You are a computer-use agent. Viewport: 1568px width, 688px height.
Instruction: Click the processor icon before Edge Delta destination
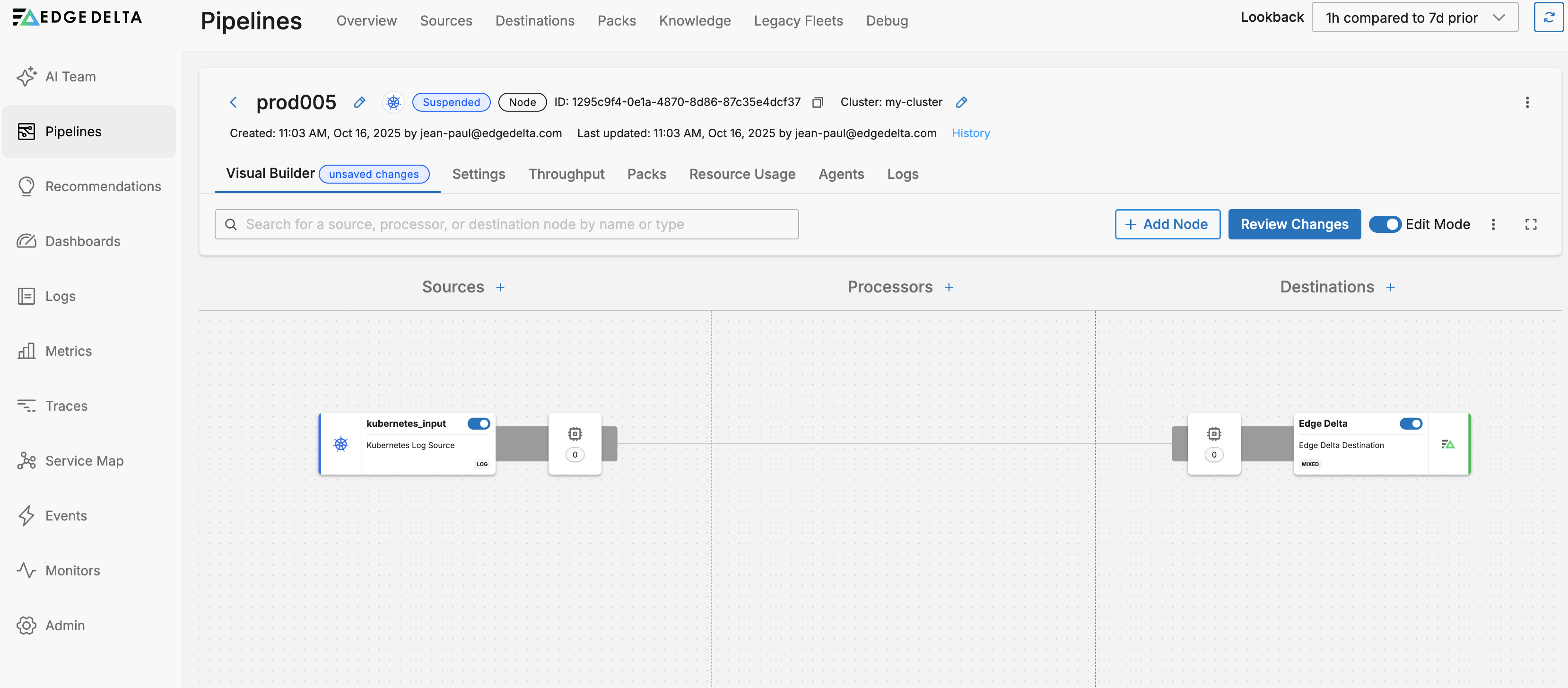coord(1214,434)
